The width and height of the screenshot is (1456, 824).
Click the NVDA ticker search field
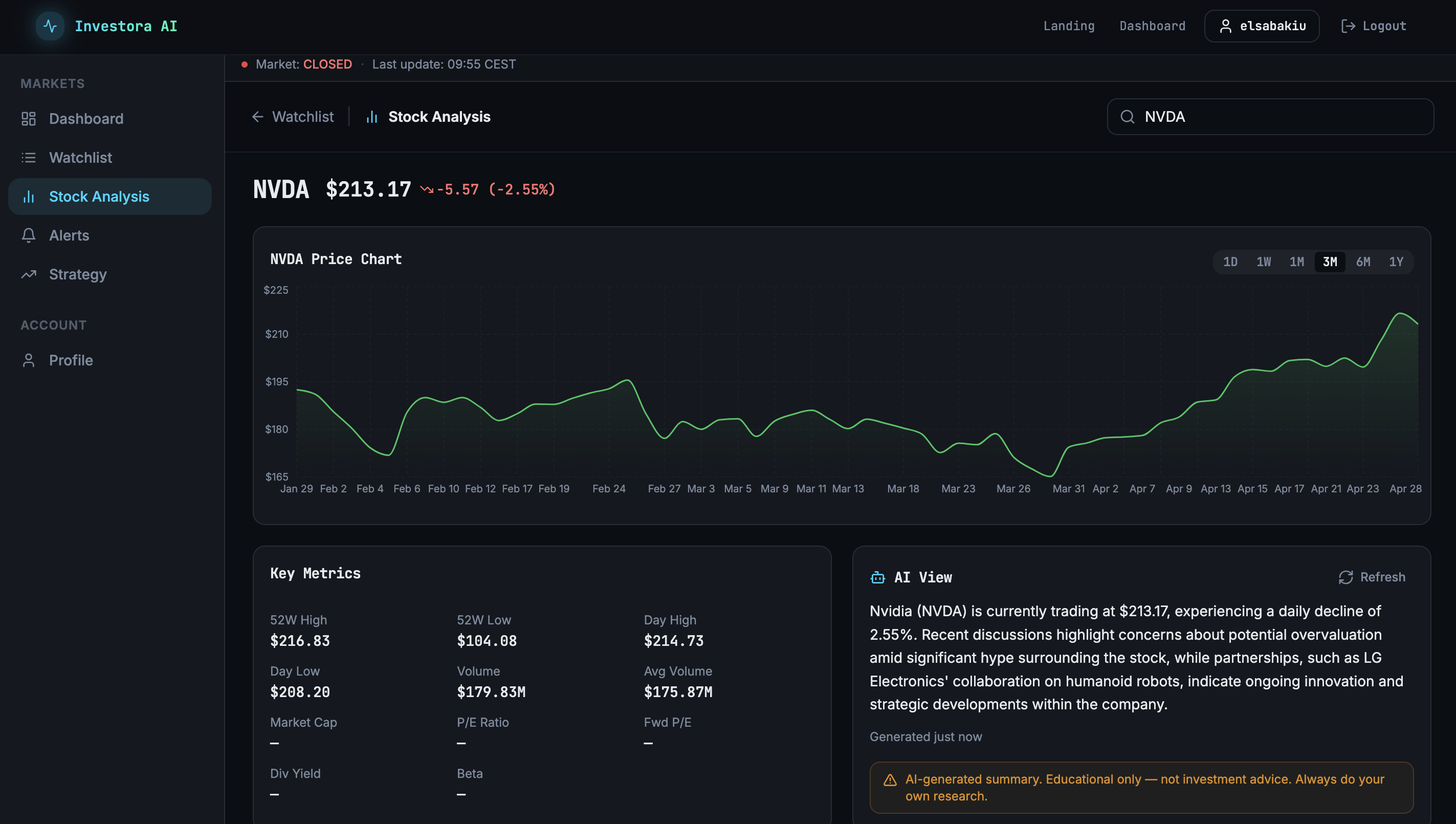(1270, 117)
